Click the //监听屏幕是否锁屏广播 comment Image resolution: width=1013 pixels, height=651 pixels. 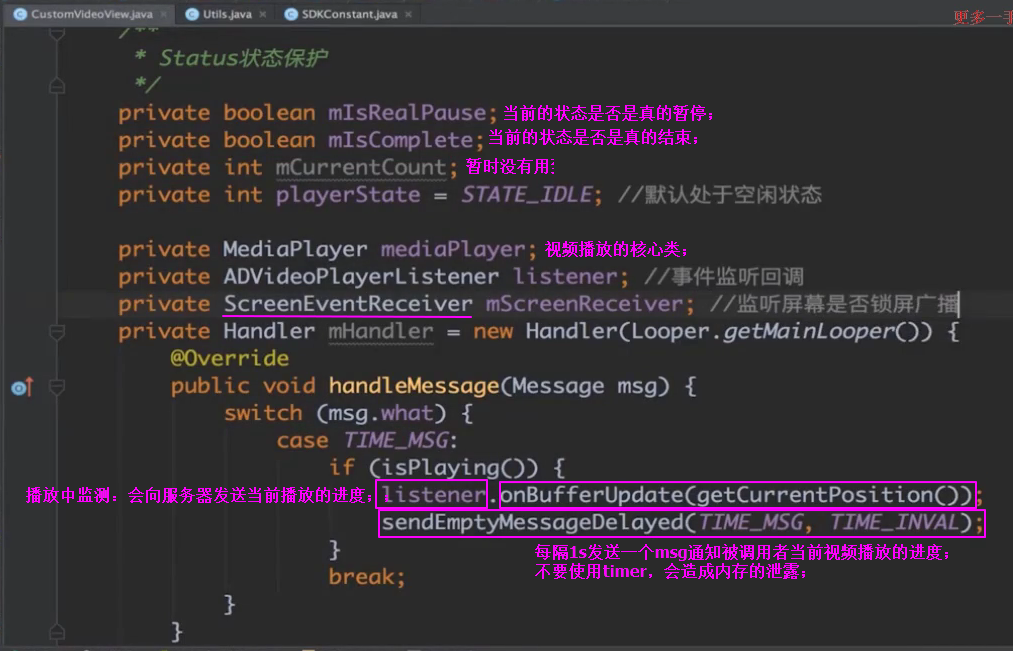[x=833, y=304]
